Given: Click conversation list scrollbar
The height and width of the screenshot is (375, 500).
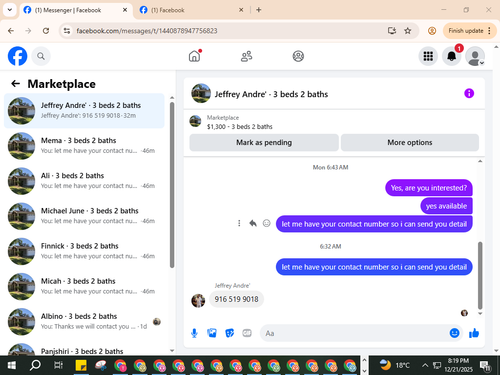Looking at the screenshot, I should pyautogui.click(x=172, y=184).
